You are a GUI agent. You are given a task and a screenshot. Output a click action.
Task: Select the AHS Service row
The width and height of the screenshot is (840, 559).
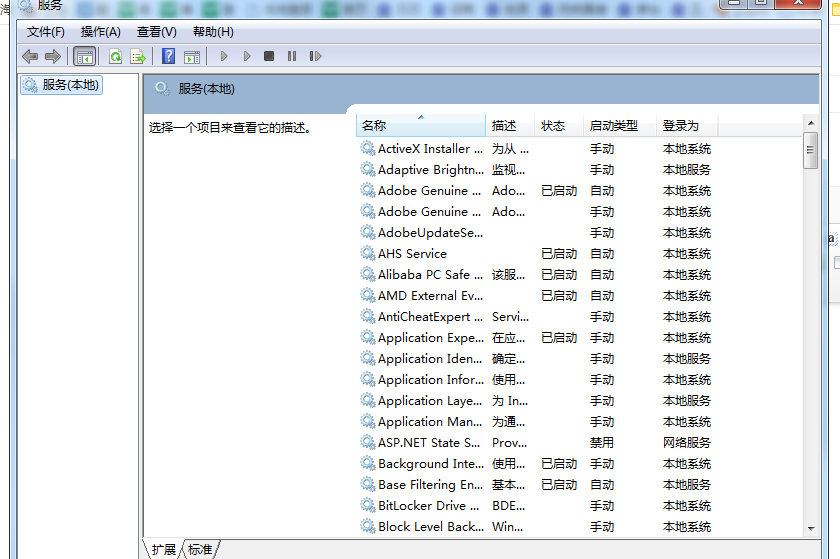pos(537,254)
